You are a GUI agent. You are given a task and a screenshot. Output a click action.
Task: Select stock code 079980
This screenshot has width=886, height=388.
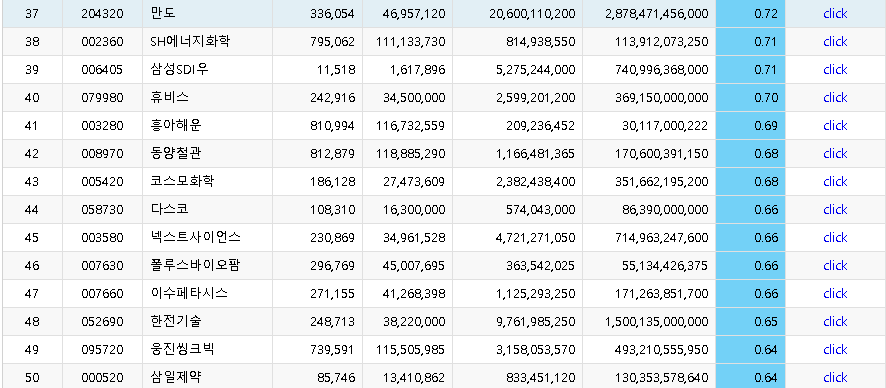(x=102, y=98)
